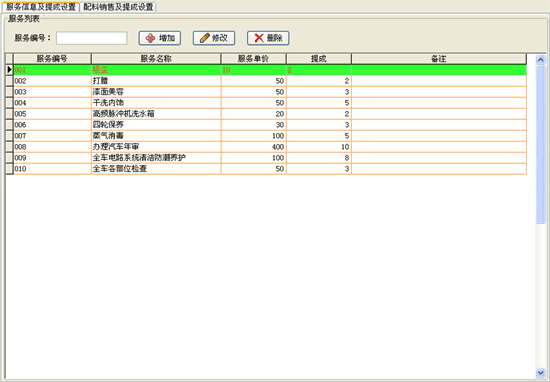Click the current-row arrow indicator for 001
550x382 pixels.
coord(9,70)
